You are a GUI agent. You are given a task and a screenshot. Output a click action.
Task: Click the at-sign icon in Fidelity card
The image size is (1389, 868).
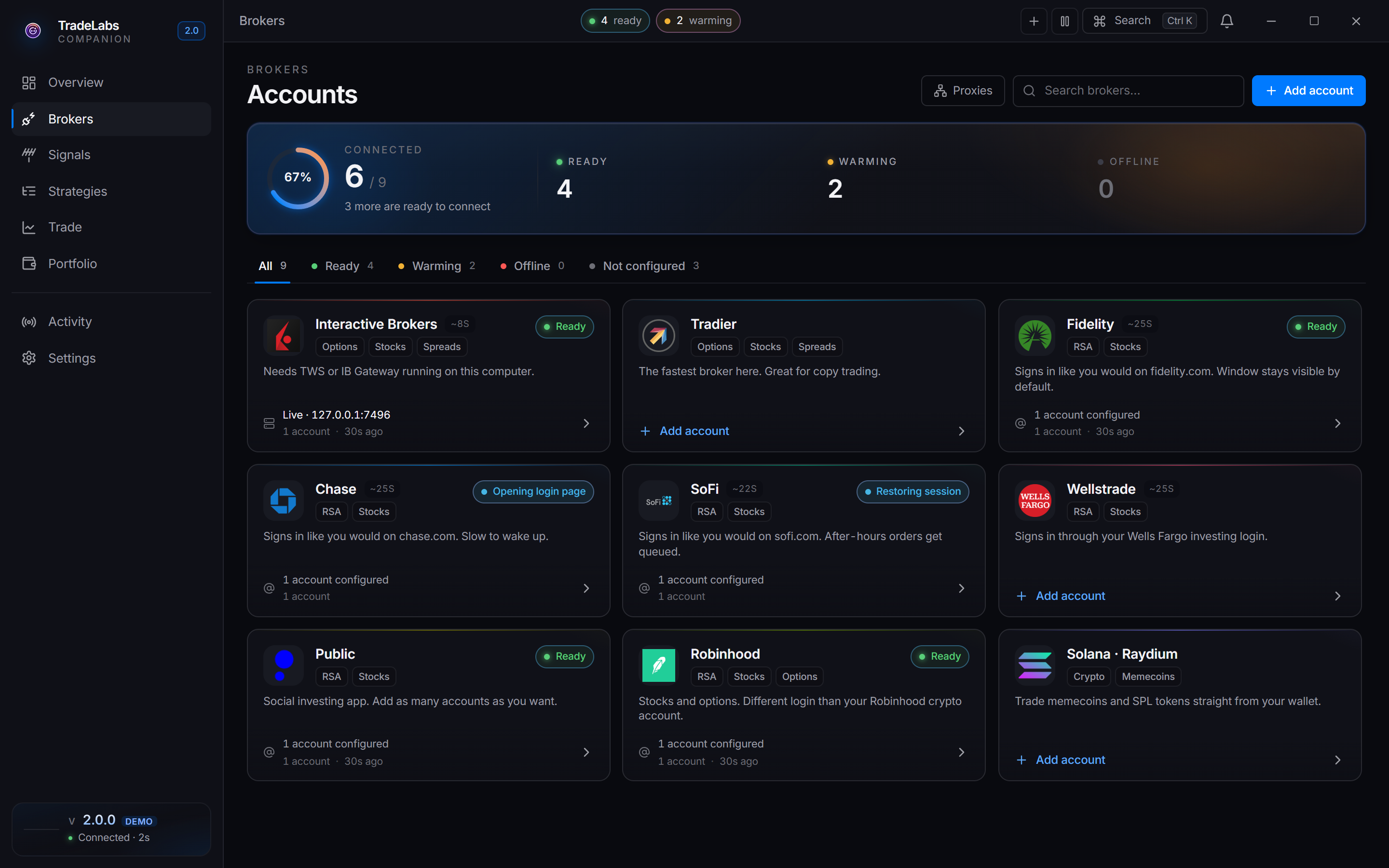pos(1021,424)
